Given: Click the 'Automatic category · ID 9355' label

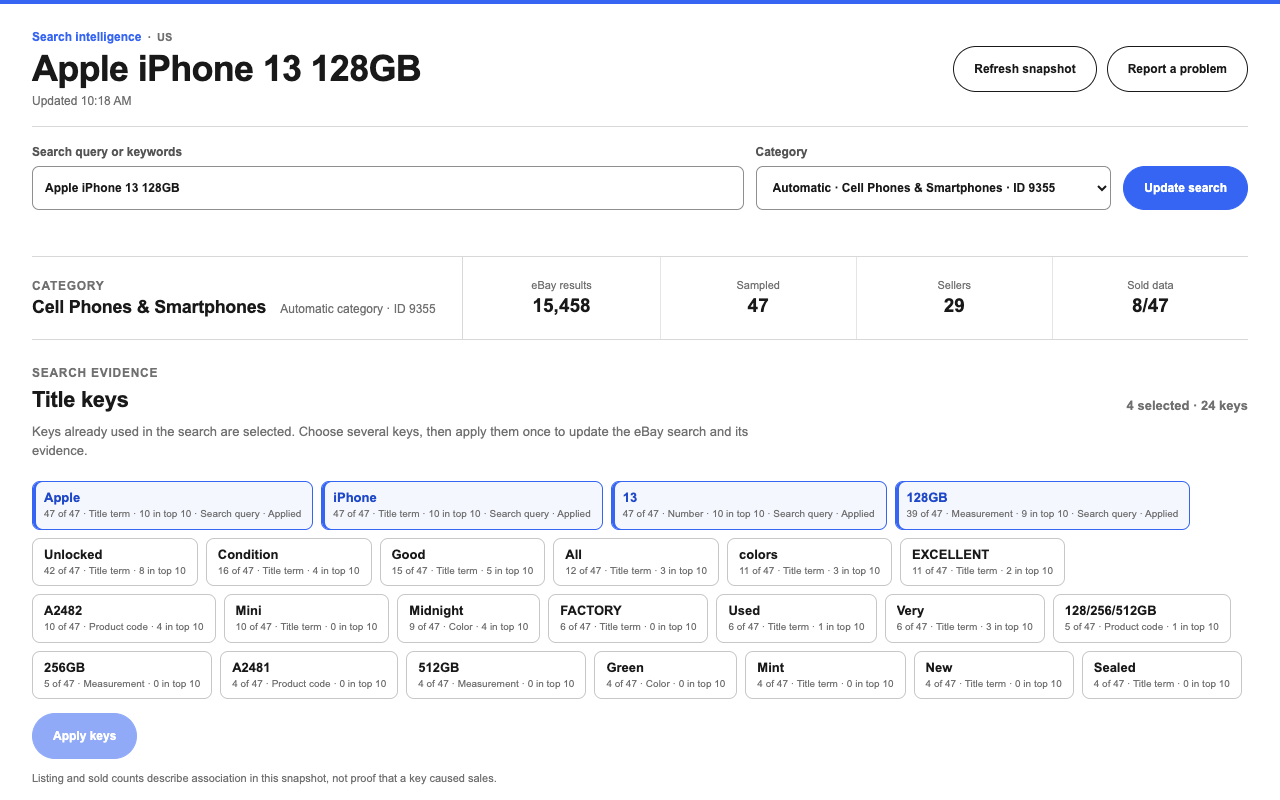Looking at the screenshot, I should click(x=358, y=309).
